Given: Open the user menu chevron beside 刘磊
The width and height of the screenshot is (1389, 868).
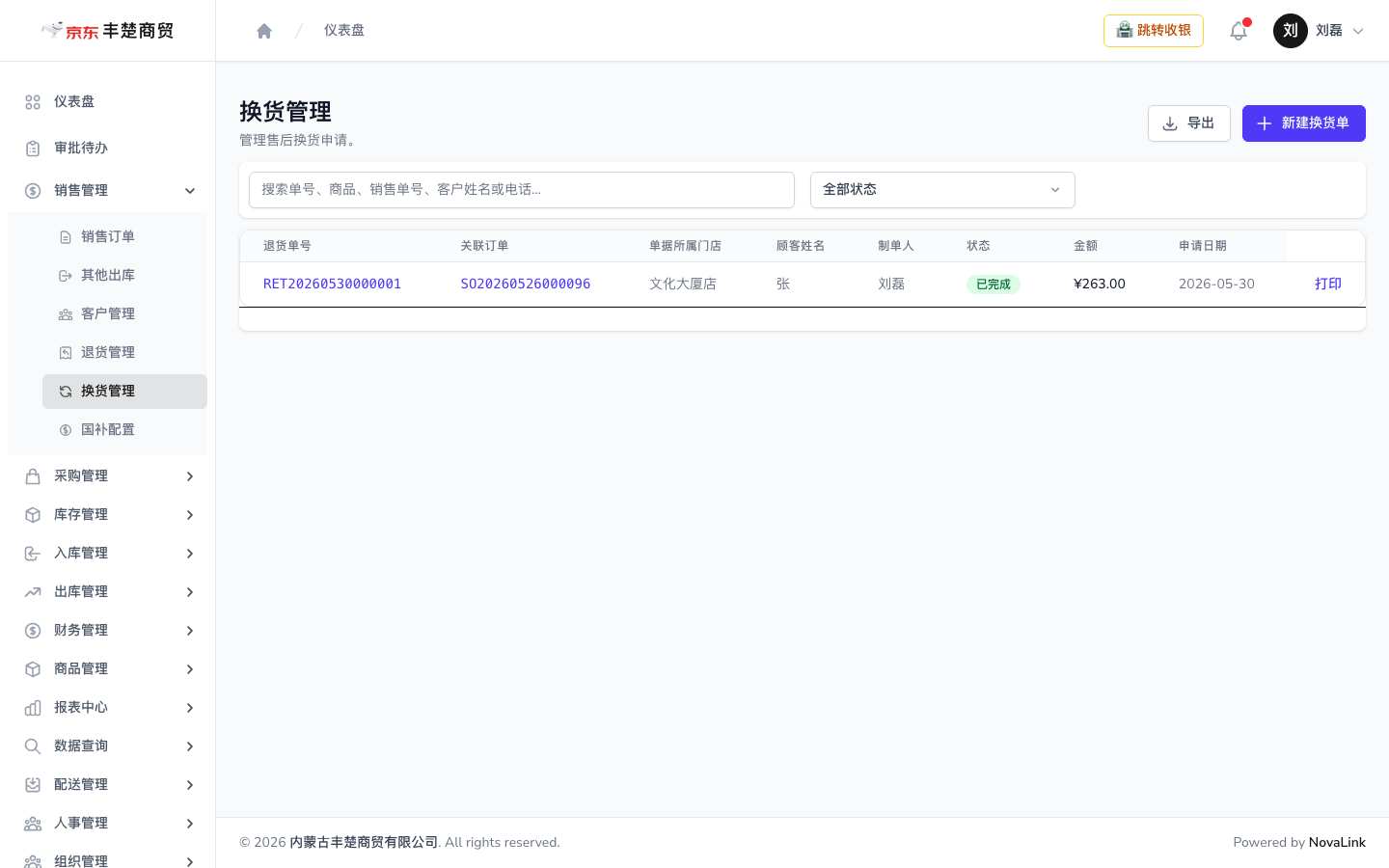Looking at the screenshot, I should point(1358,31).
